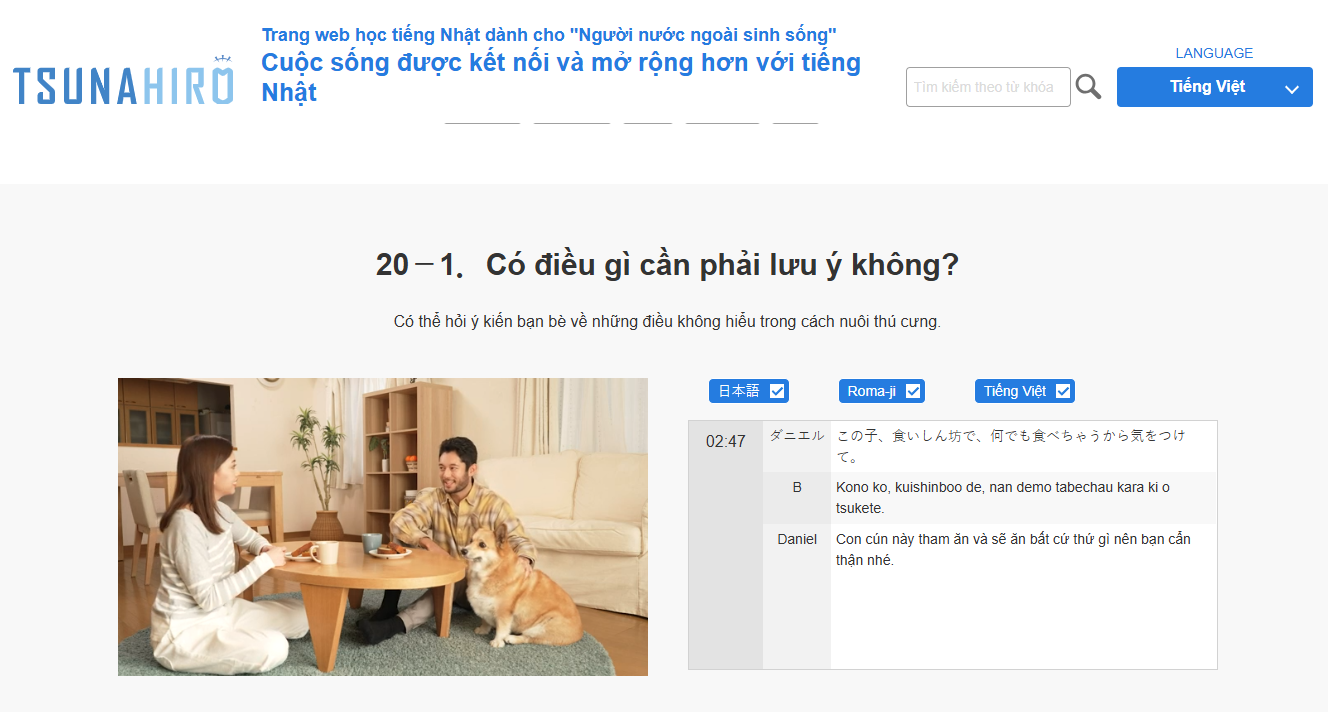This screenshot has width=1328, height=712.
Task: Click the Daniel speaker name cell
Action: pyautogui.click(x=797, y=539)
